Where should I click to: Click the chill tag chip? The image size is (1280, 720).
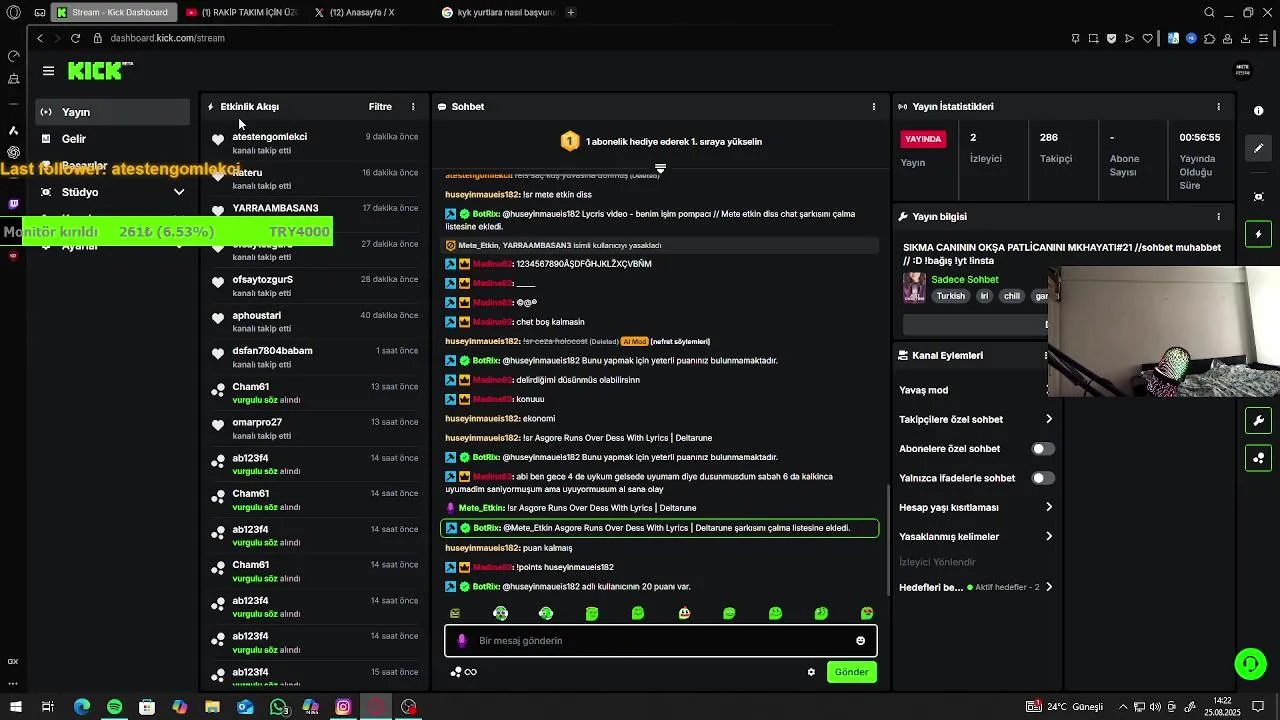(1012, 296)
